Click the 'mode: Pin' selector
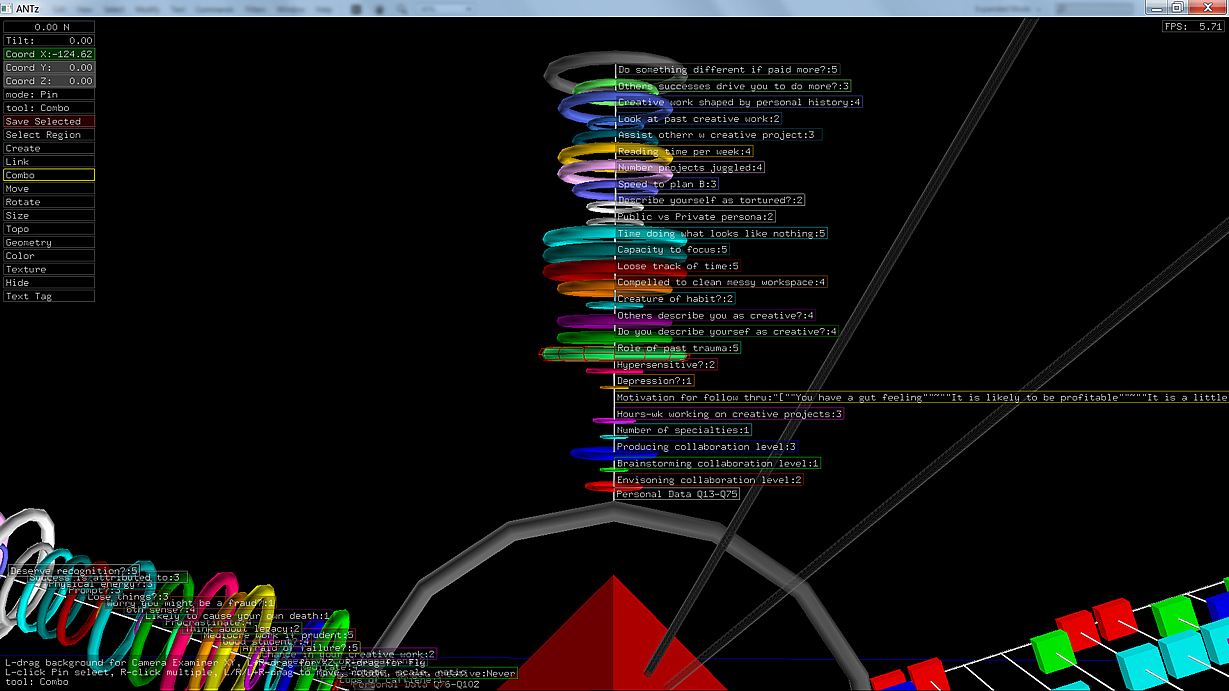 click(x=49, y=95)
